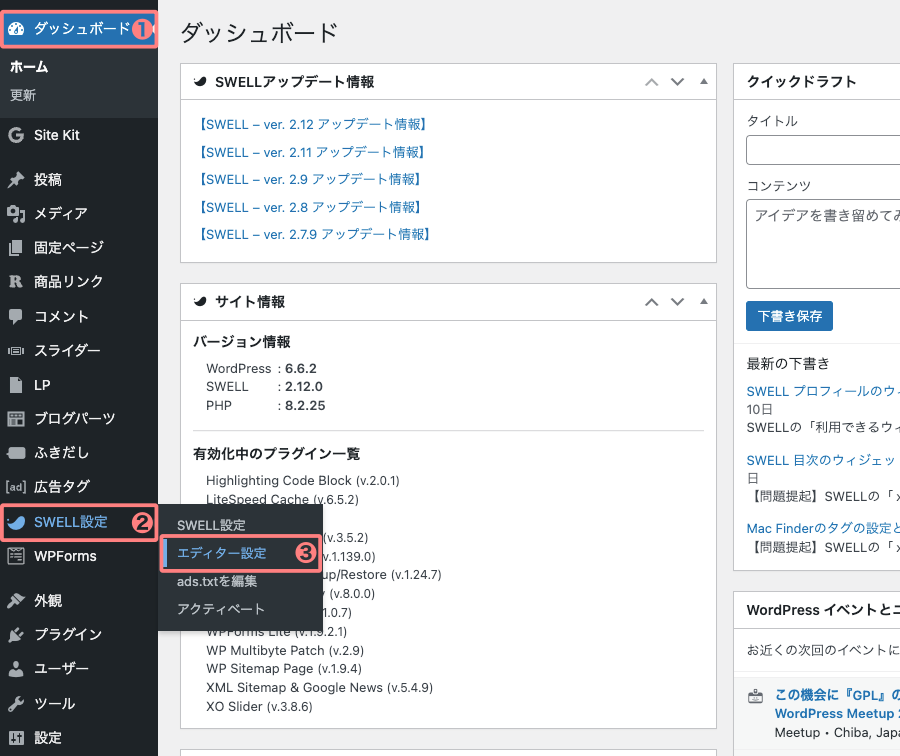This screenshot has height=756, width=900.
Task: Open draft Mac Finderのタグの設定 link
Action: pos(823,528)
